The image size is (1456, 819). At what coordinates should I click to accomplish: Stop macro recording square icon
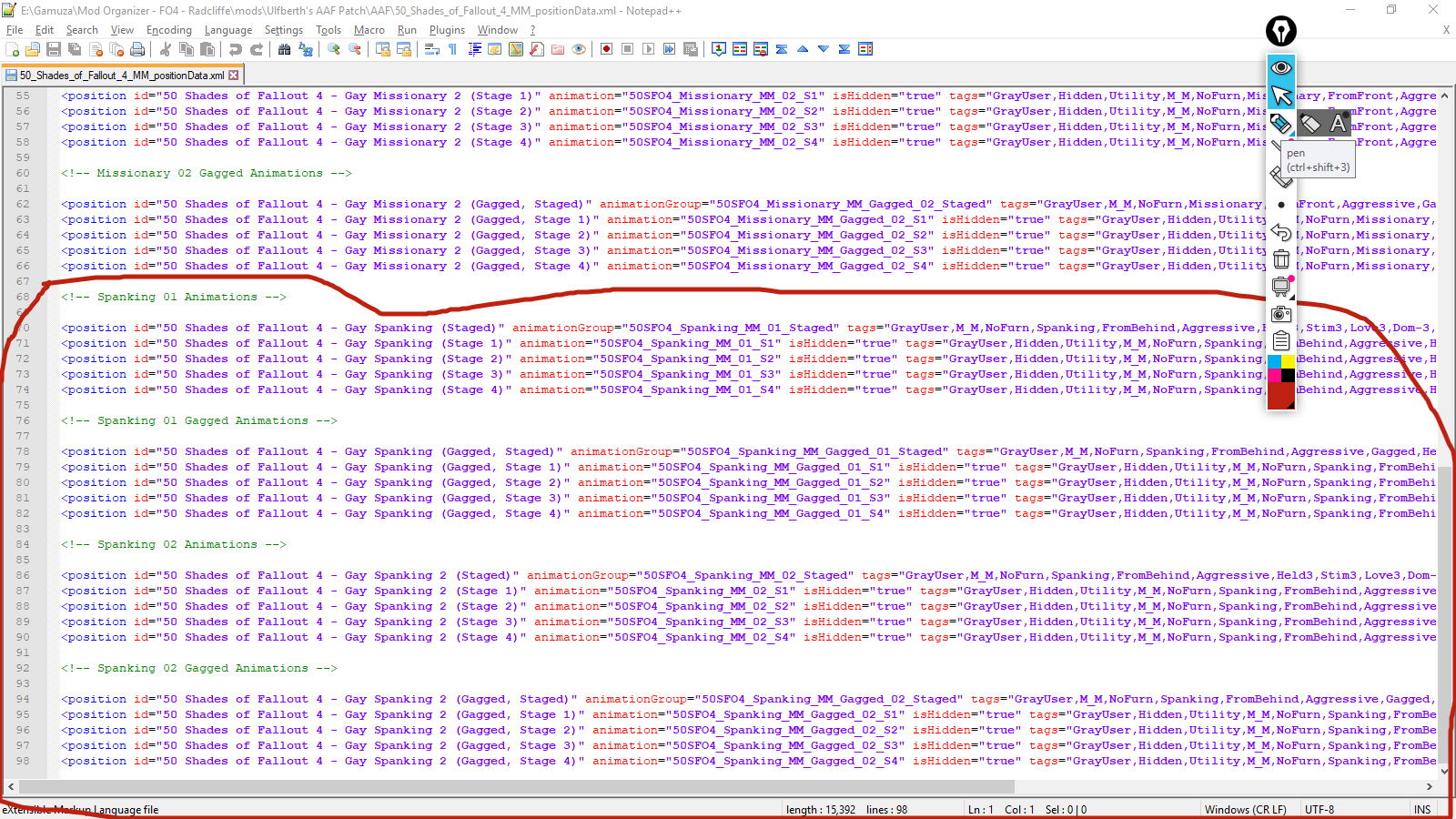628,49
